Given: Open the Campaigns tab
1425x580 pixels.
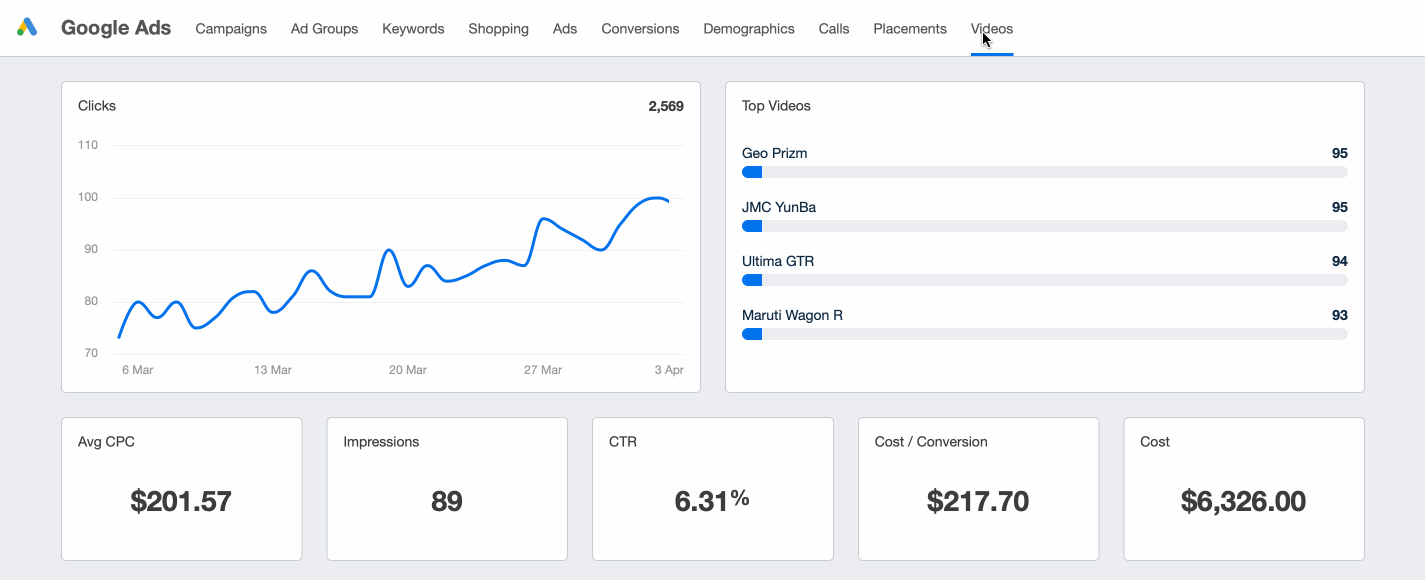Looking at the screenshot, I should (231, 29).
